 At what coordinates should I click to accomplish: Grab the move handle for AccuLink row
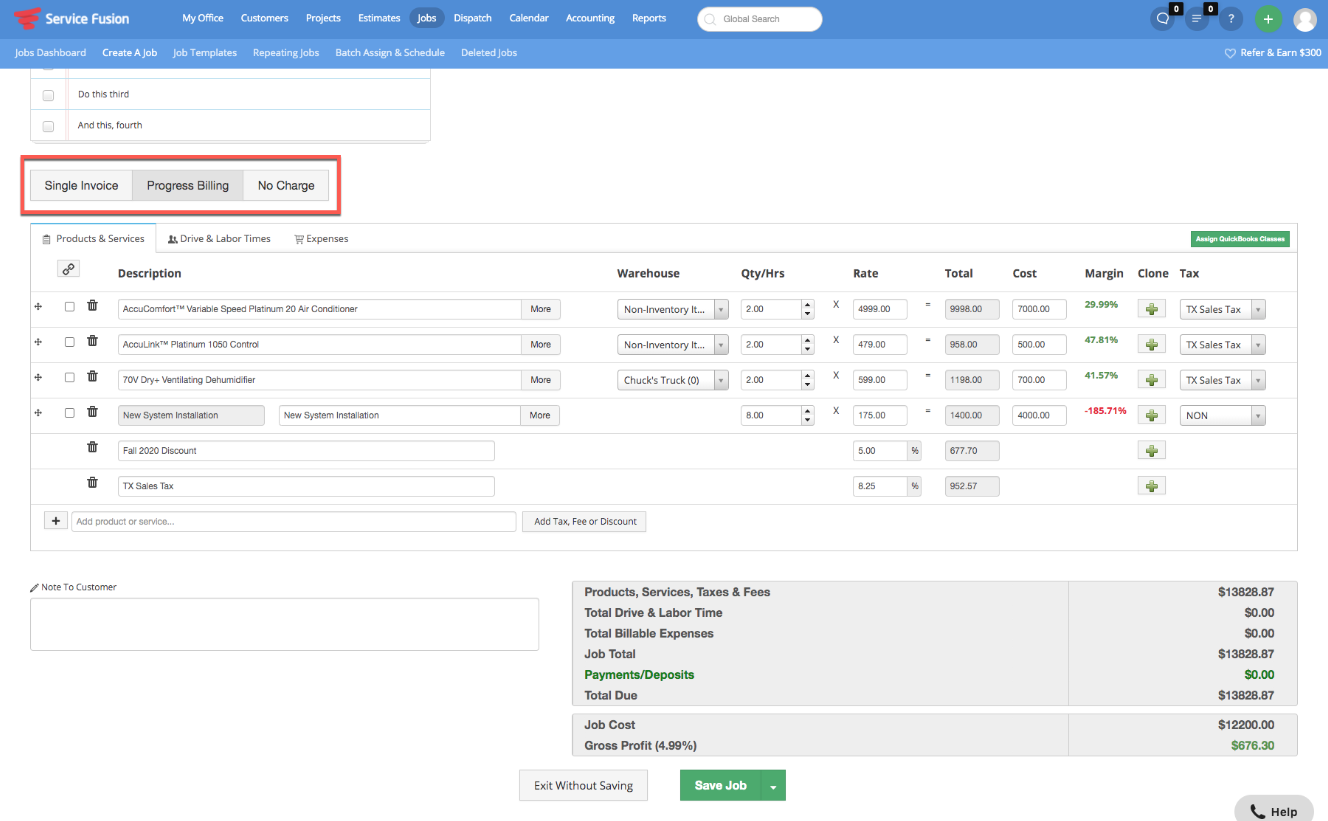[38, 342]
